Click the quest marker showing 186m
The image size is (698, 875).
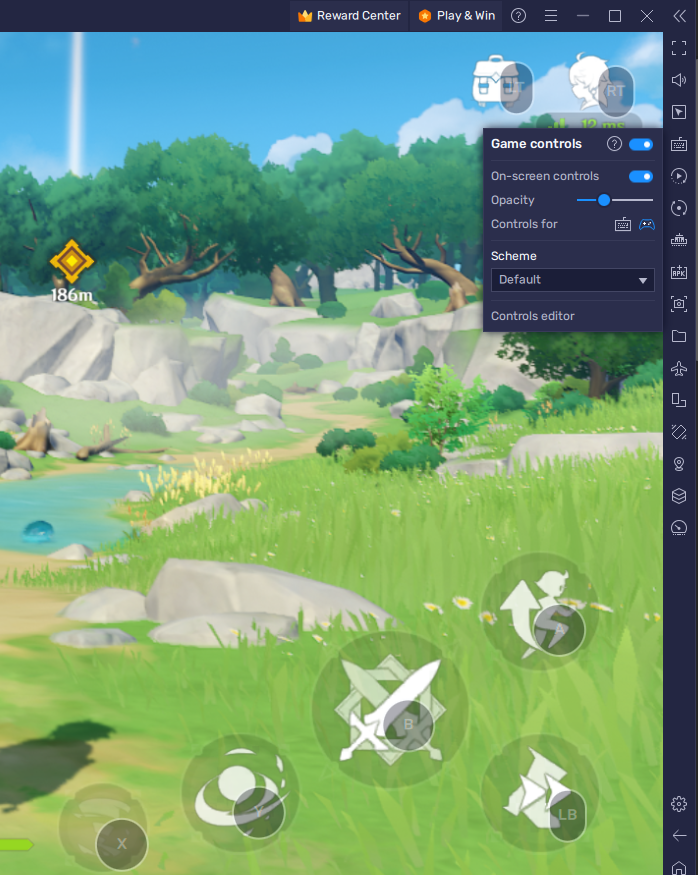[x=72, y=271]
